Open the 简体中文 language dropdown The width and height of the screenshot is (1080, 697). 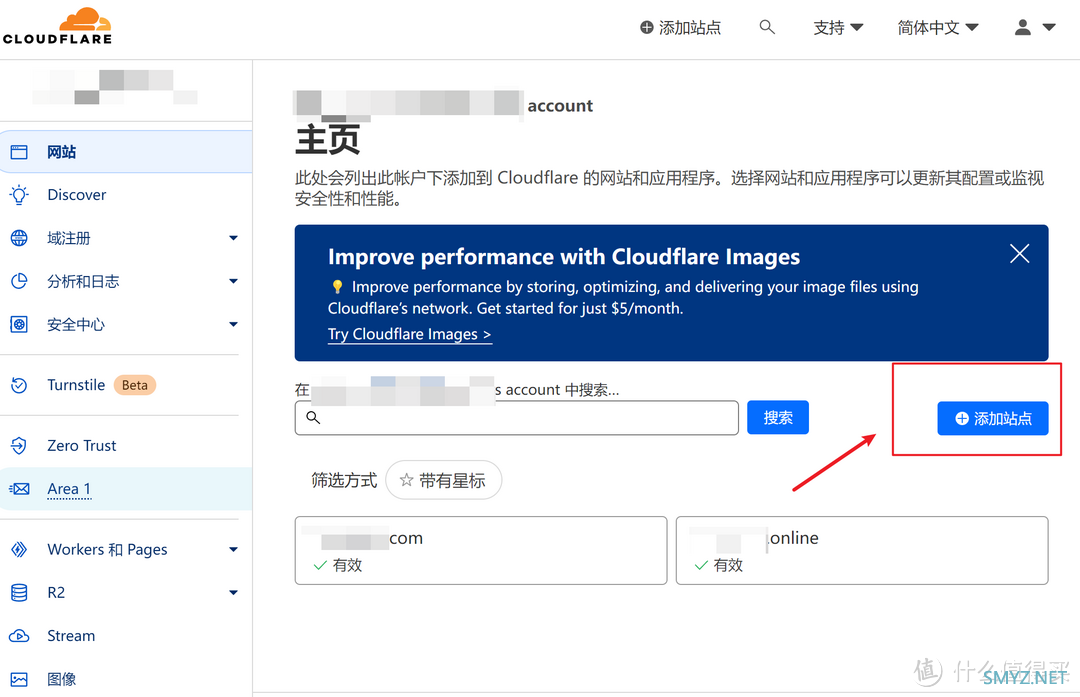click(x=937, y=28)
